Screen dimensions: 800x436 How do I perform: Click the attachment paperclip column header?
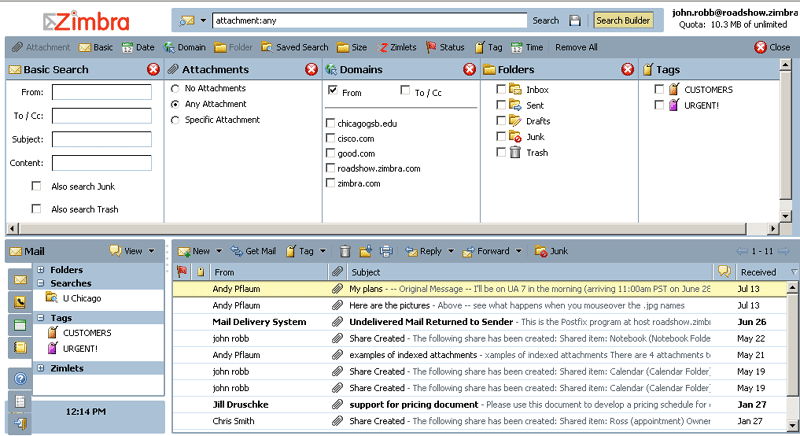(x=337, y=272)
